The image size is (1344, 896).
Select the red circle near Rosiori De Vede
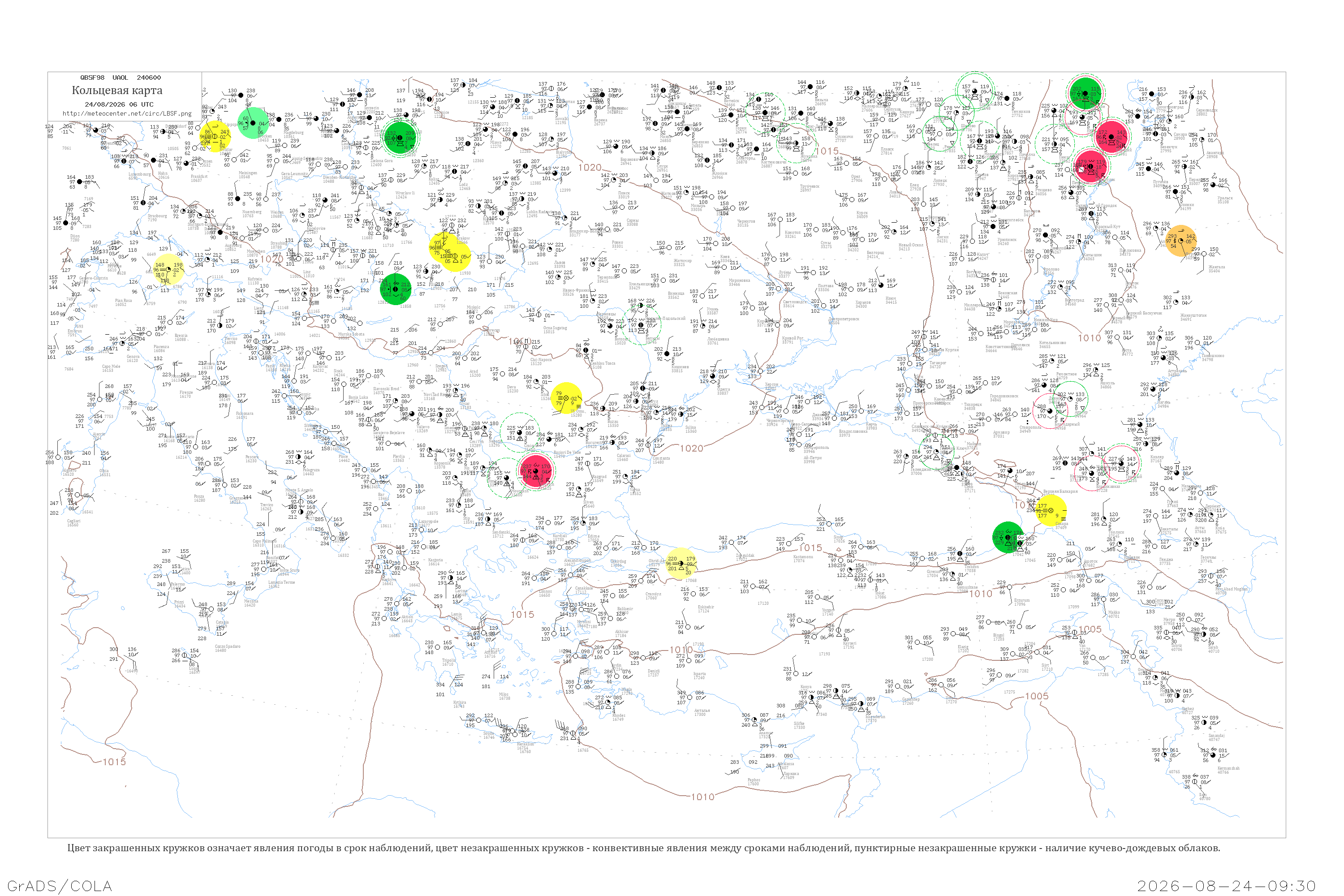(536, 471)
